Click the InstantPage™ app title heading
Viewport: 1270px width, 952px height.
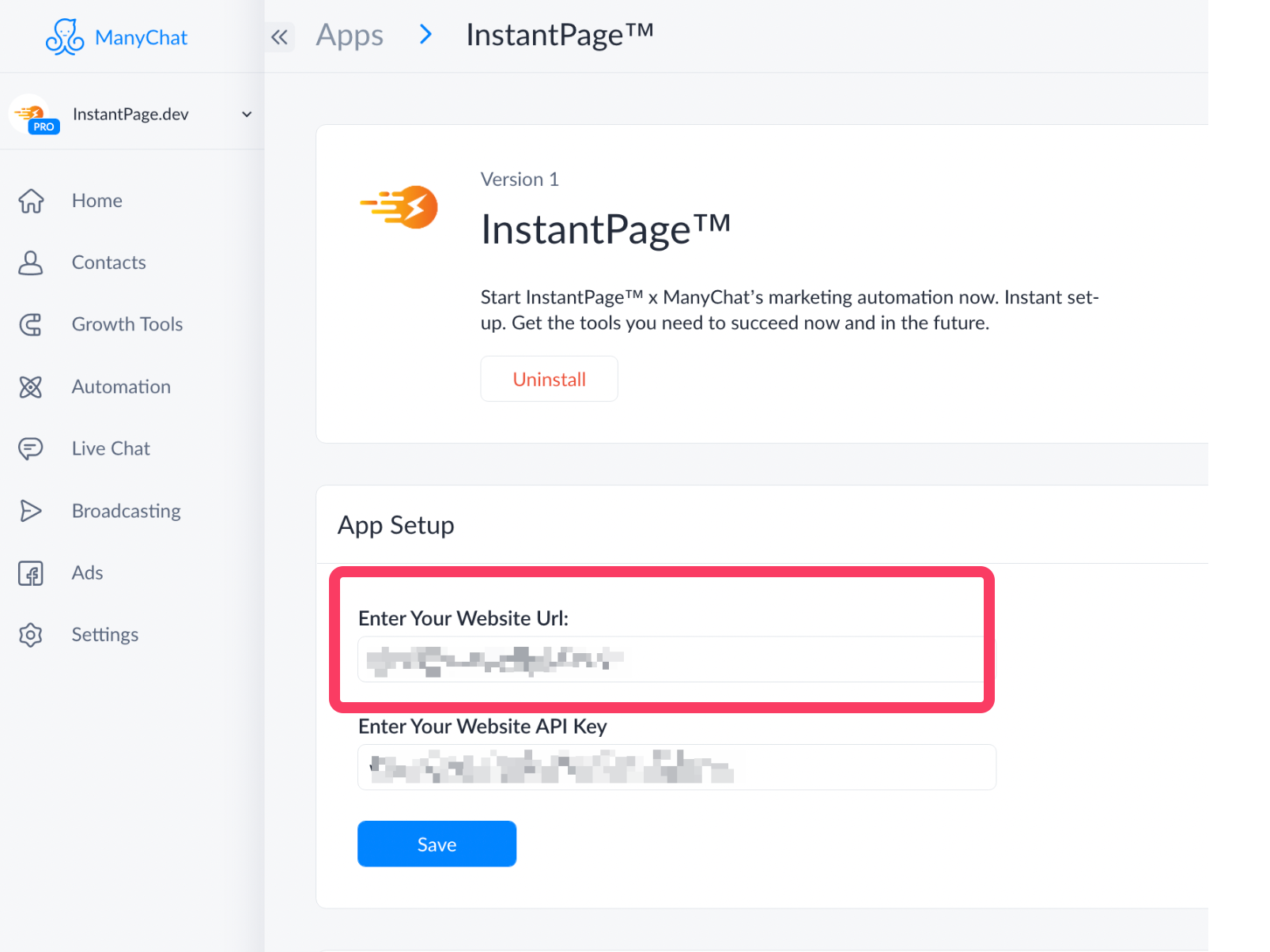pos(606,229)
